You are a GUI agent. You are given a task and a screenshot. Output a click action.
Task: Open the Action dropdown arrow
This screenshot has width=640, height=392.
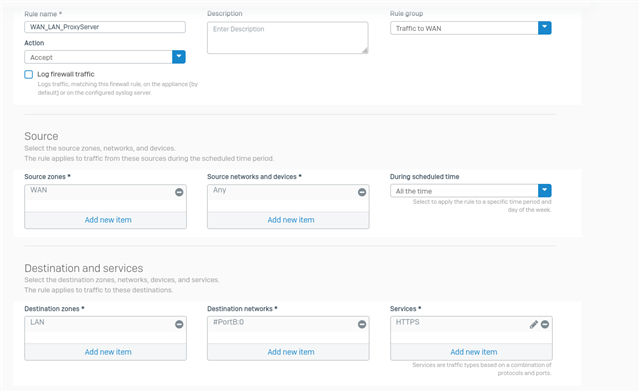coord(179,57)
